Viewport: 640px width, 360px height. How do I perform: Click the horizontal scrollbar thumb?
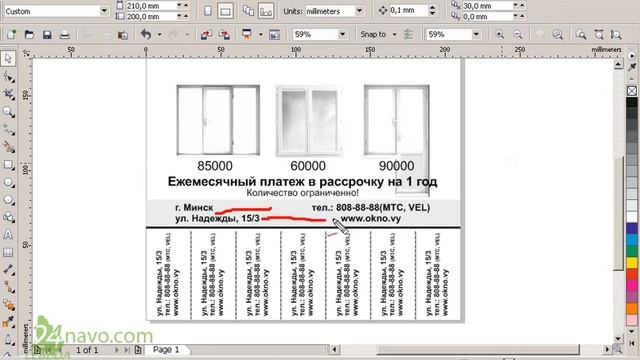point(478,350)
